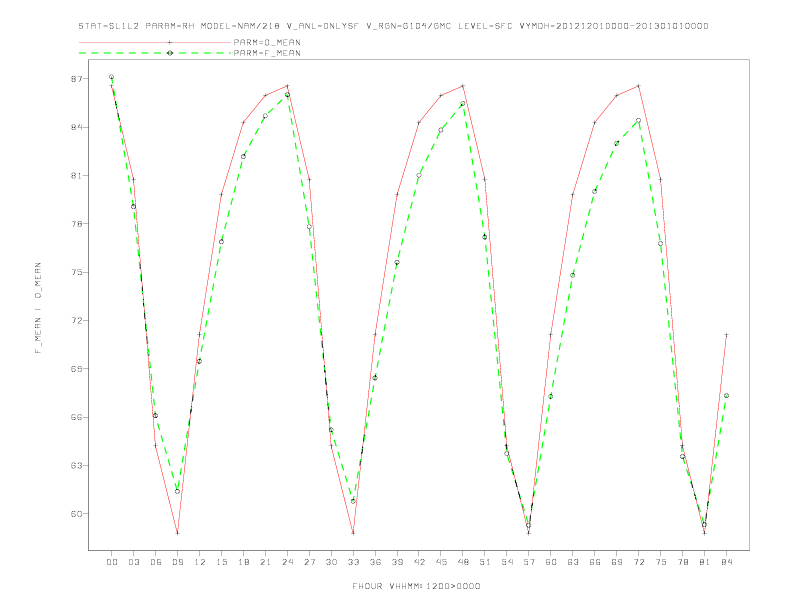Click x-axis tick label 21
Image resolution: width=792 pixels, height=612 pixels.
coord(265,562)
